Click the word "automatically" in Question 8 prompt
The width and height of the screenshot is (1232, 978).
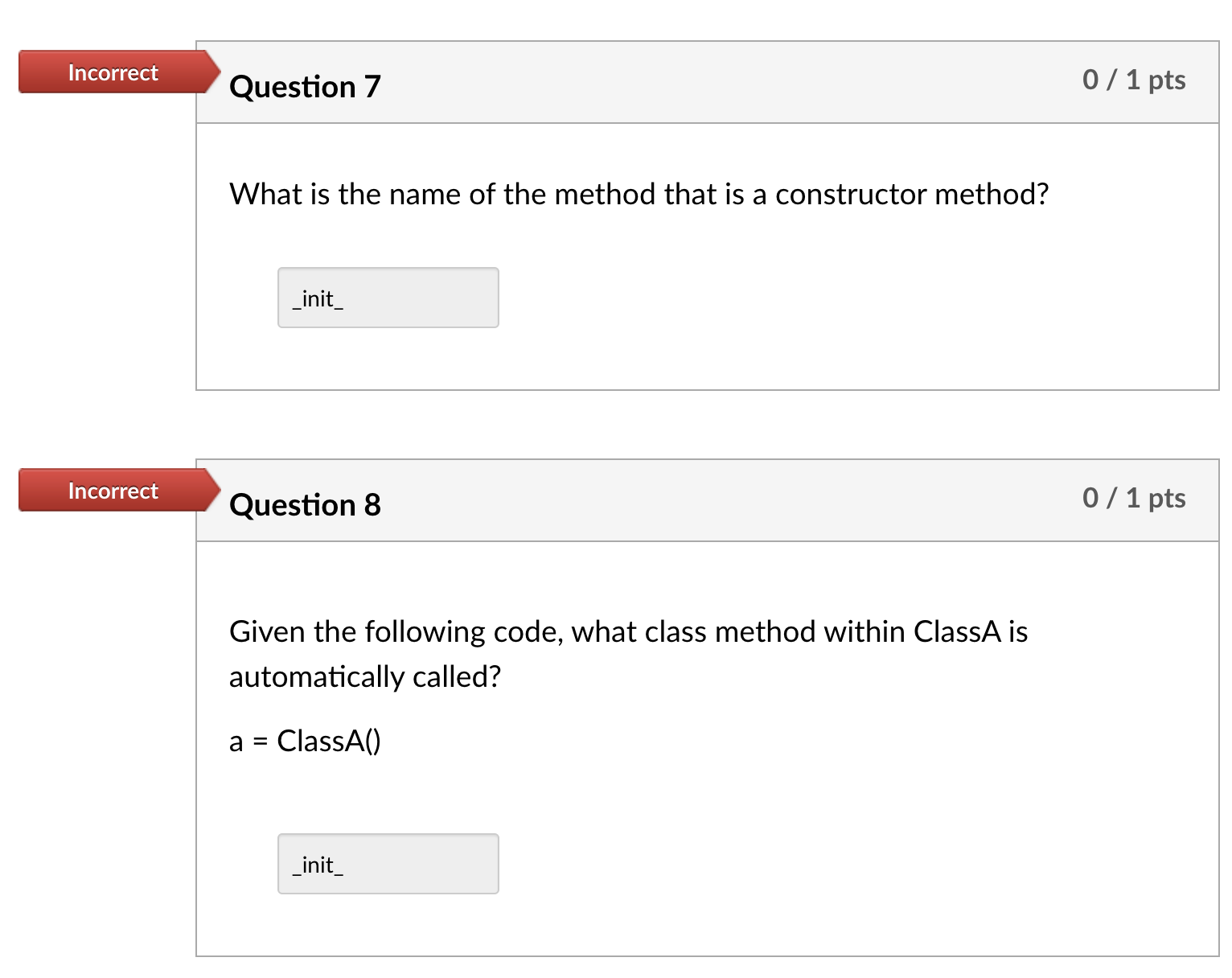(317, 677)
